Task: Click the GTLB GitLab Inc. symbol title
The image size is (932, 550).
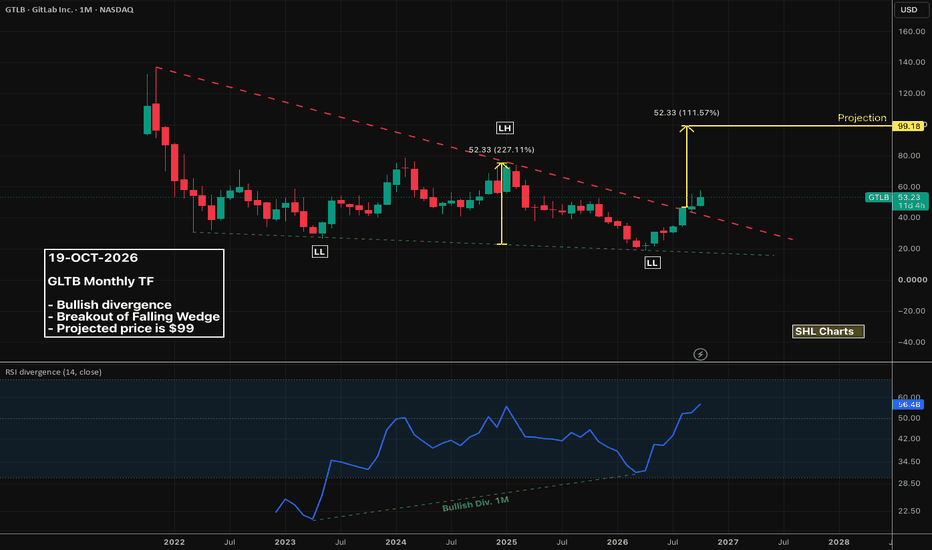Action: click(70, 10)
